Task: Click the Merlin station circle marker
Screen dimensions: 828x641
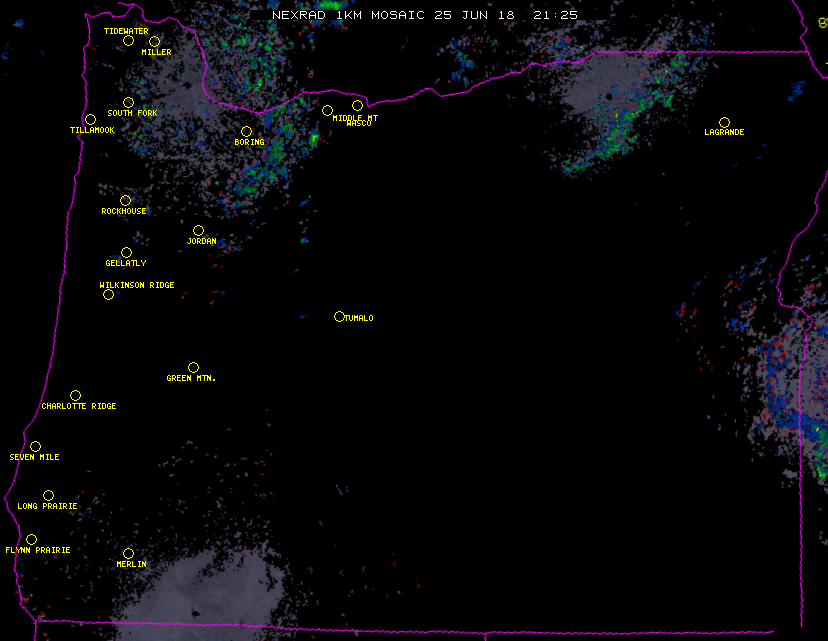Action: pyautogui.click(x=128, y=553)
